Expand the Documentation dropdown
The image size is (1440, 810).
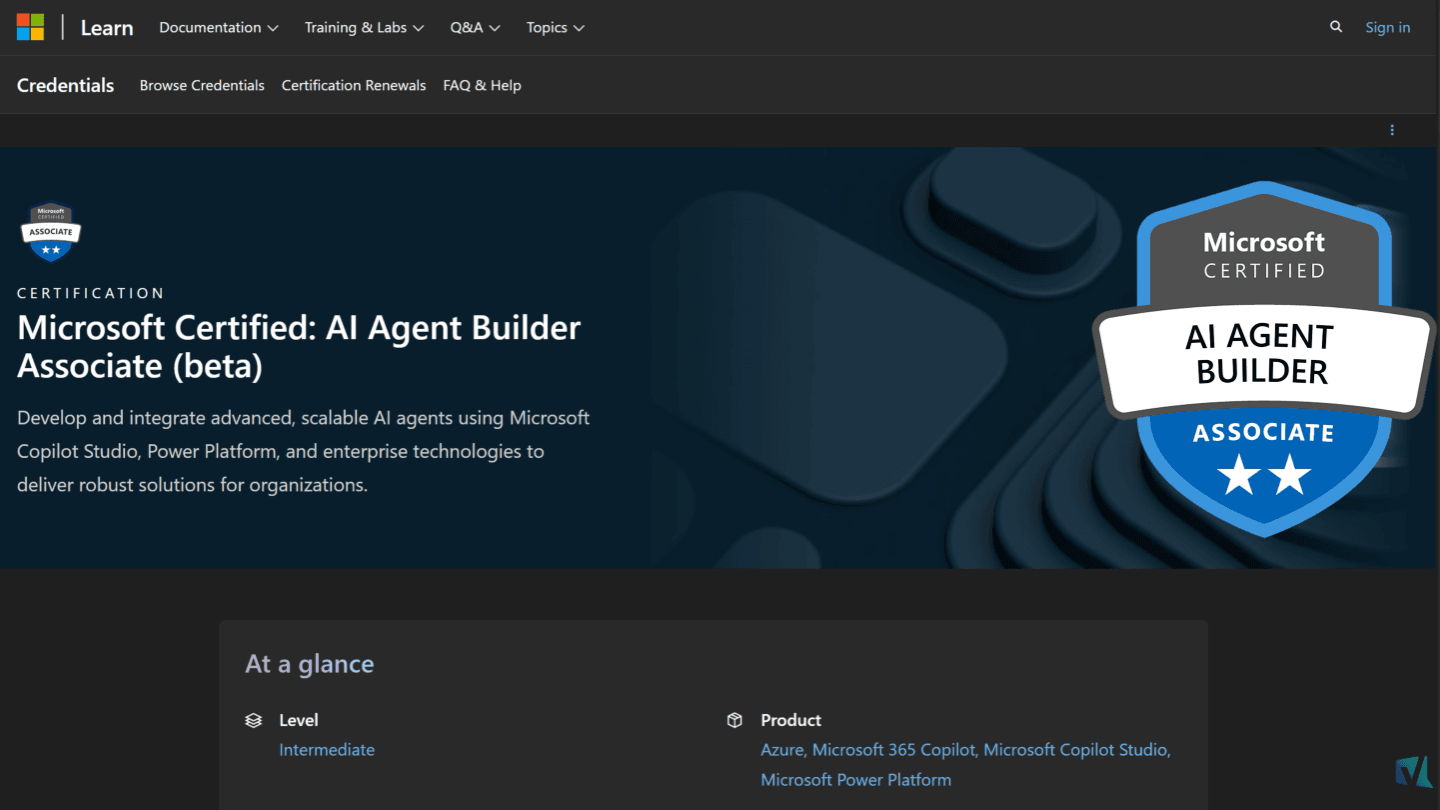pyautogui.click(x=218, y=27)
